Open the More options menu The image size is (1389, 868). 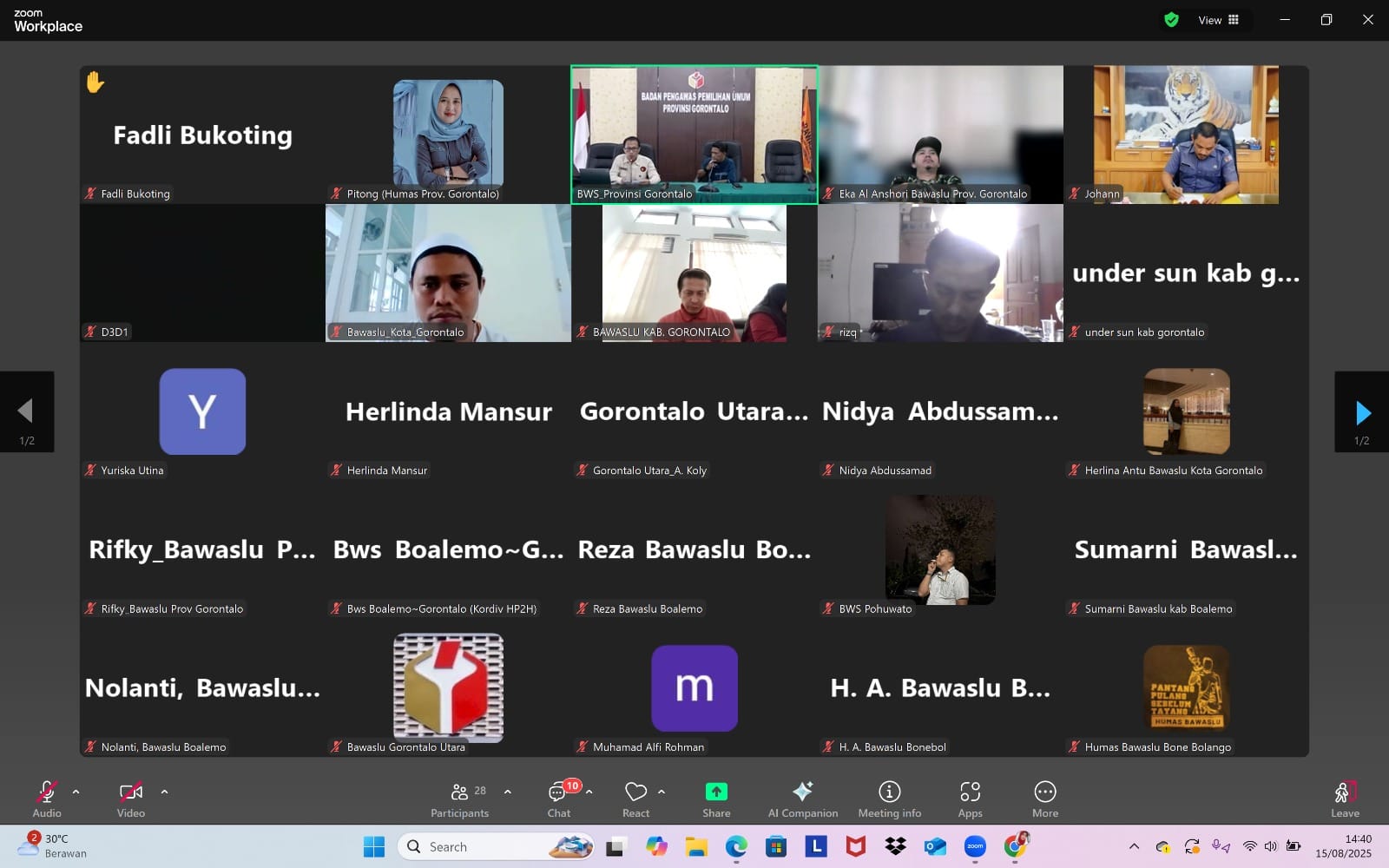click(x=1045, y=799)
